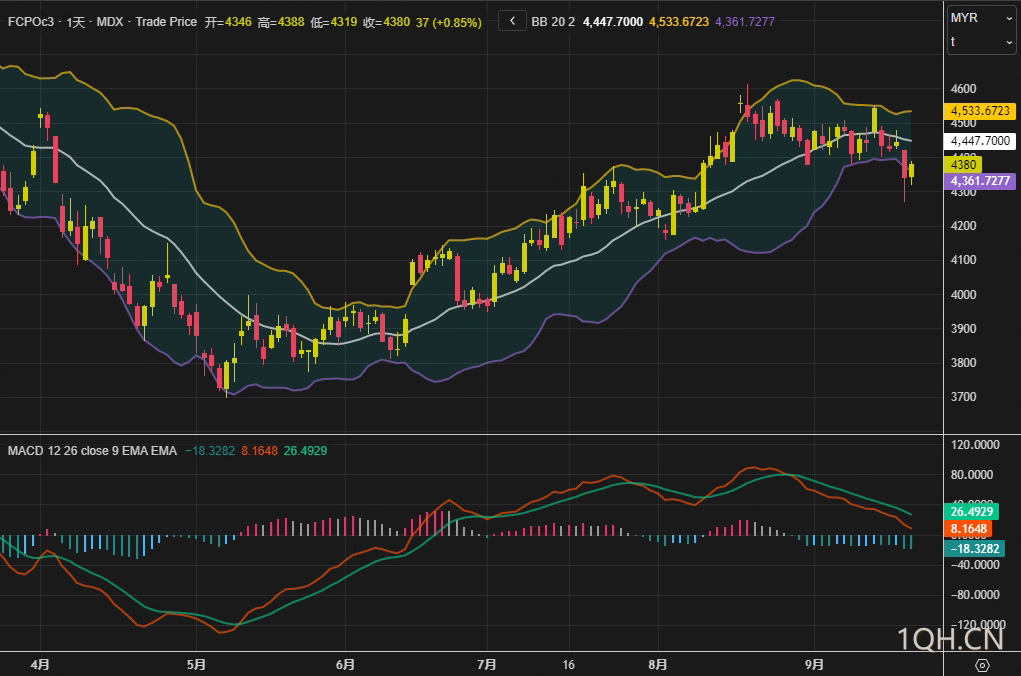Image resolution: width=1021 pixels, height=676 pixels.
Task: Select the MACD 12 26 indicator label
Action: pyautogui.click(x=92, y=451)
